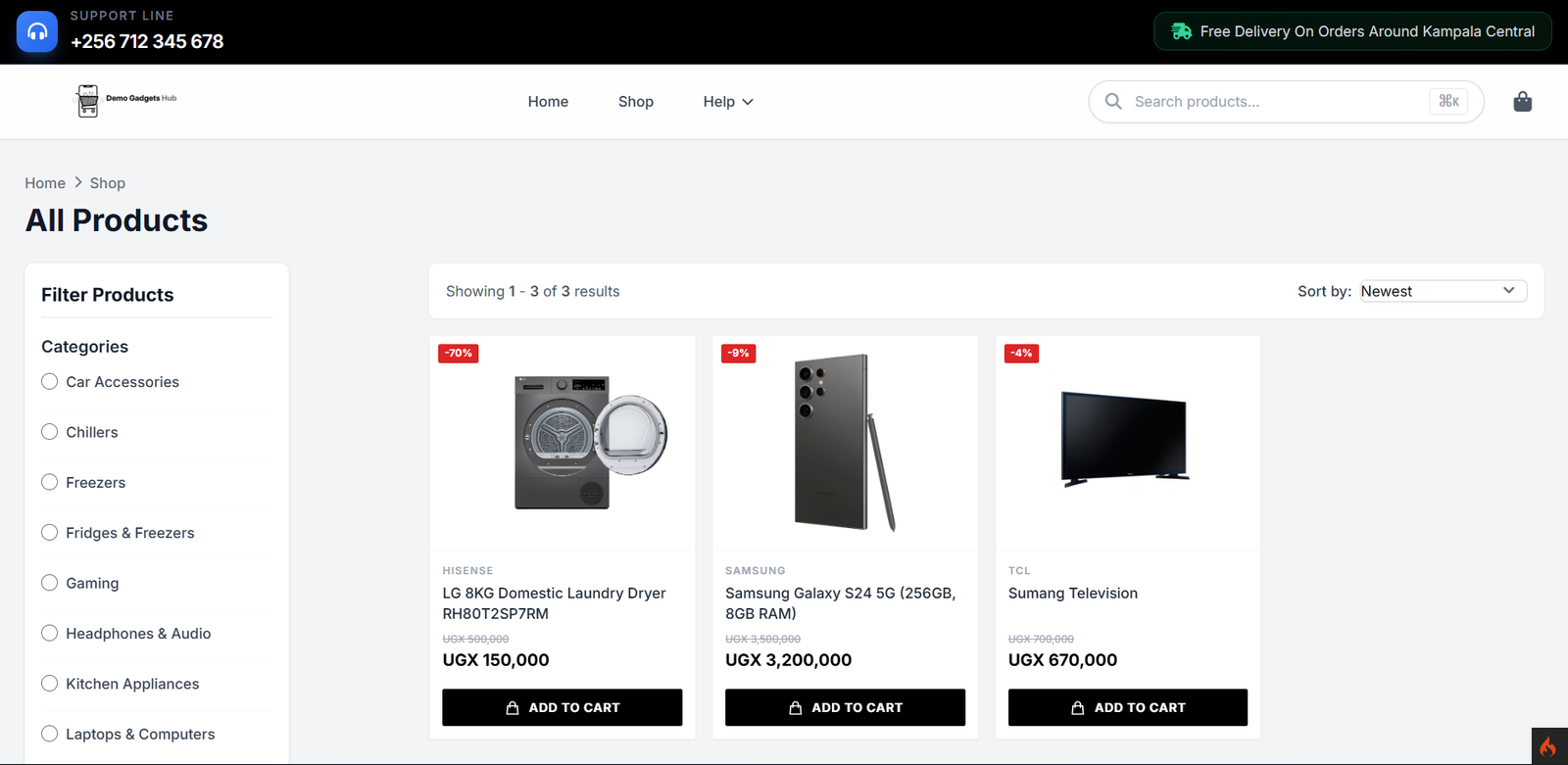Open LG 8KG Domestic Laundry Dryer title
Screen dimensions: 1568x765
(554, 603)
